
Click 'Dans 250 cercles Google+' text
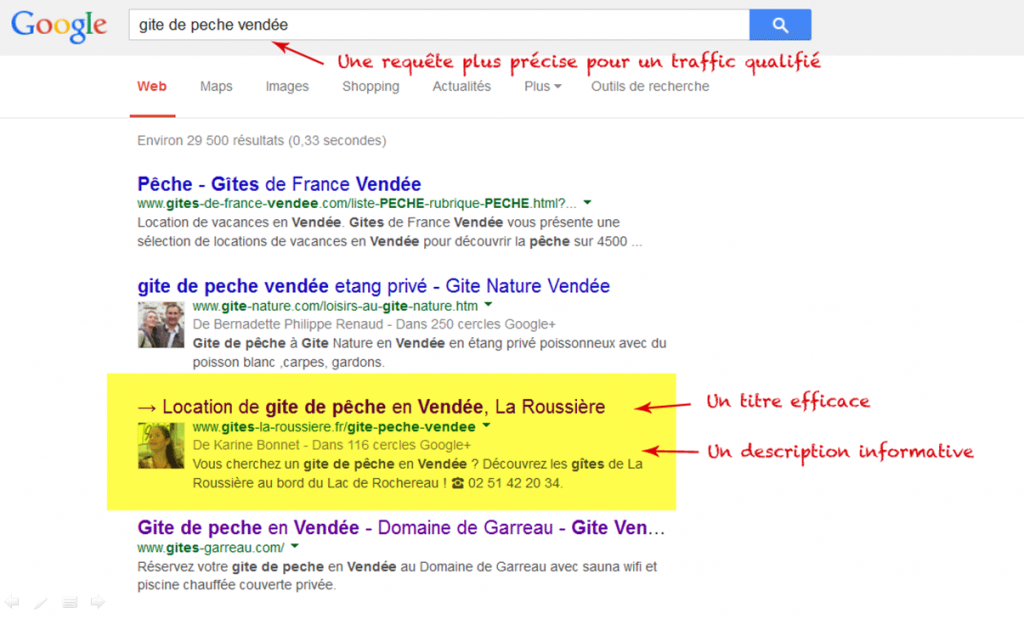pyautogui.click(x=475, y=325)
